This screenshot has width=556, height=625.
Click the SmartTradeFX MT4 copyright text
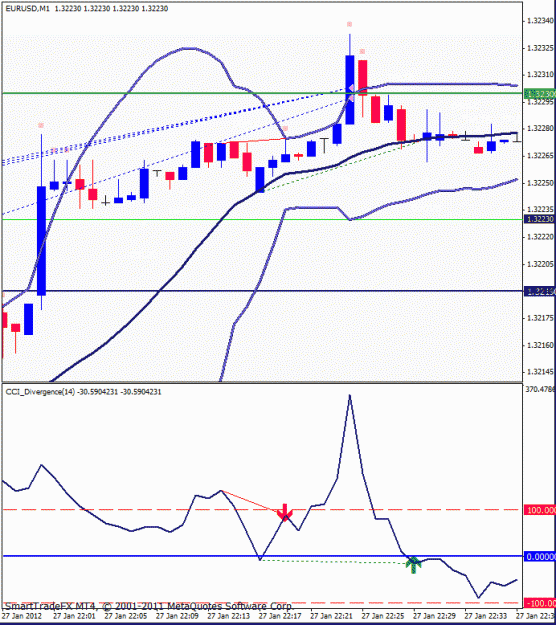coord(149,606)
